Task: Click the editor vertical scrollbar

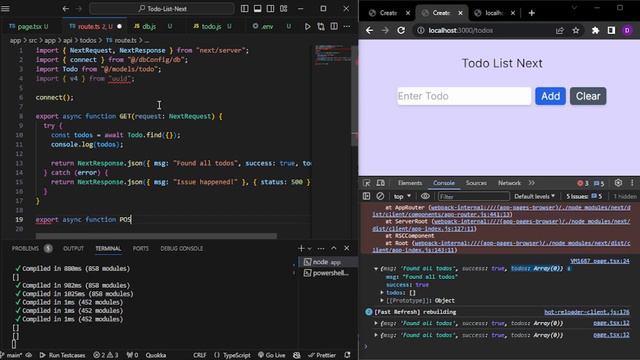Action: pos(354,96)
